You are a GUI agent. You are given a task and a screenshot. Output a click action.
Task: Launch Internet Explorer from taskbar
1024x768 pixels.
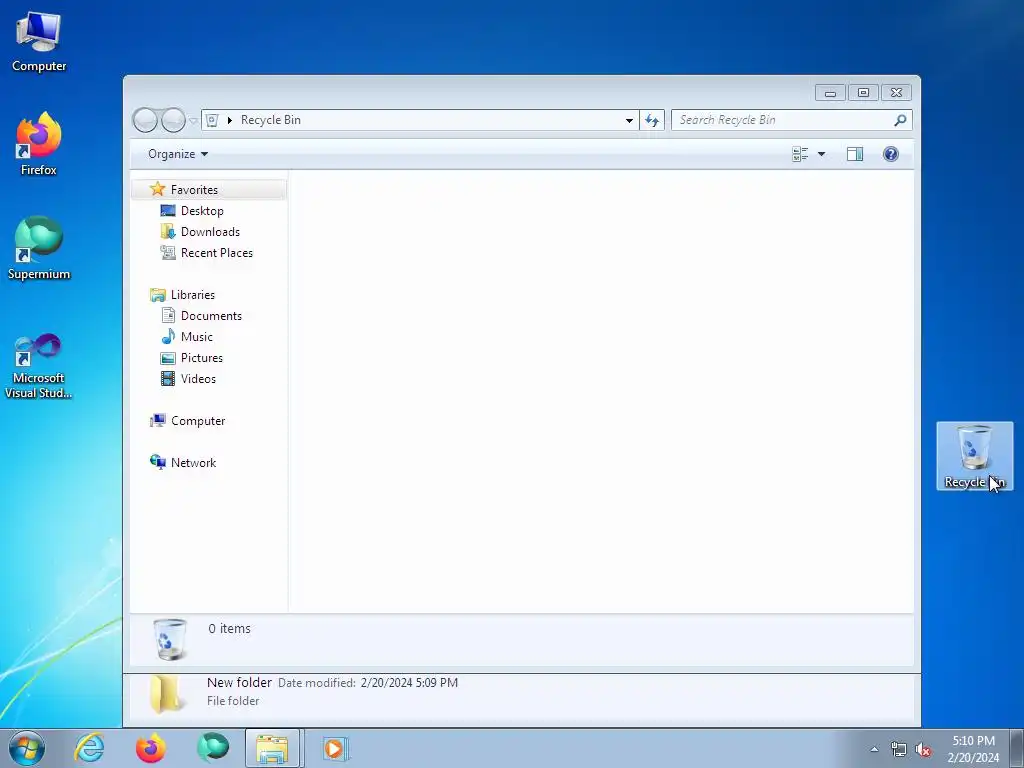(x=89, y=748)
